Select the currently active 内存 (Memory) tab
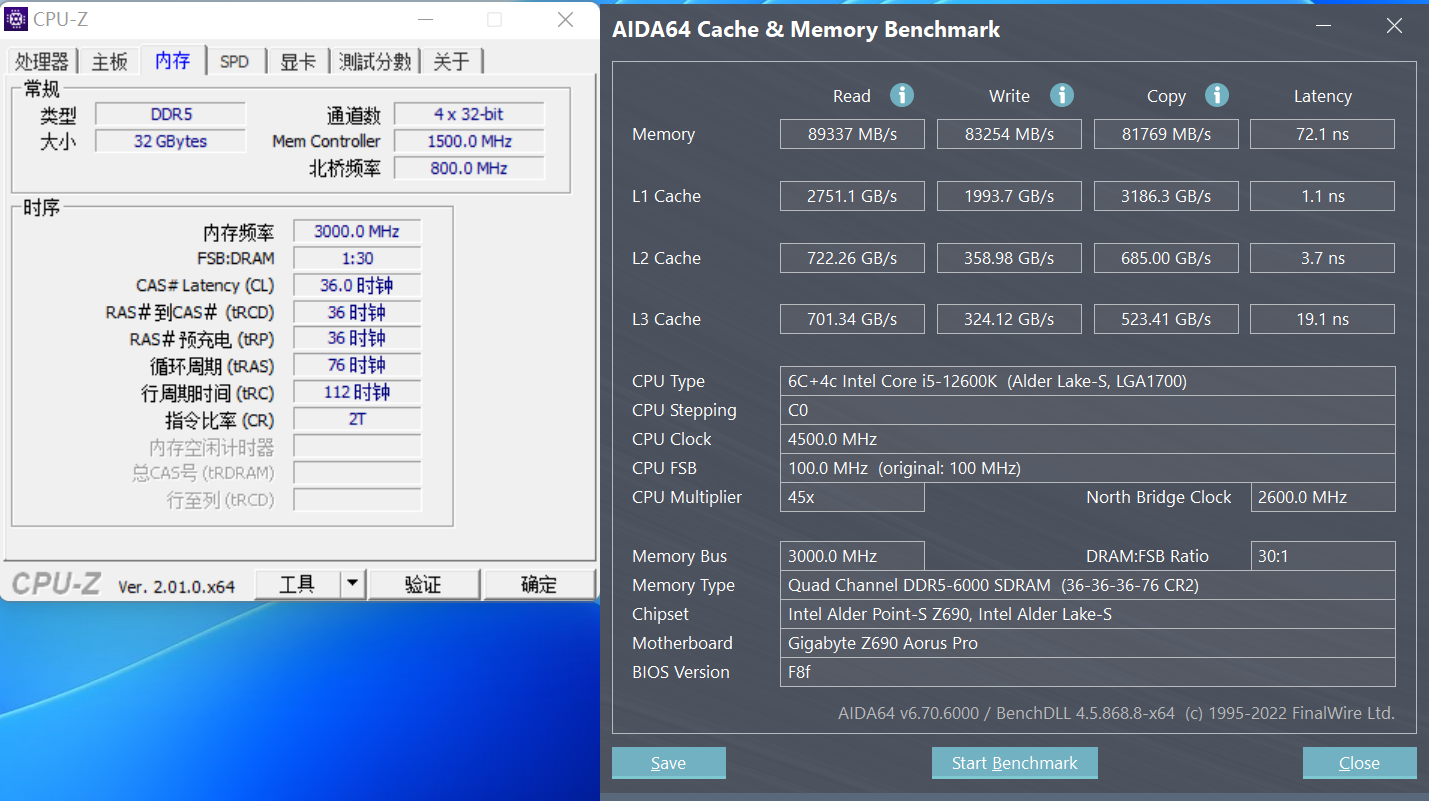 tap(172, 60)
